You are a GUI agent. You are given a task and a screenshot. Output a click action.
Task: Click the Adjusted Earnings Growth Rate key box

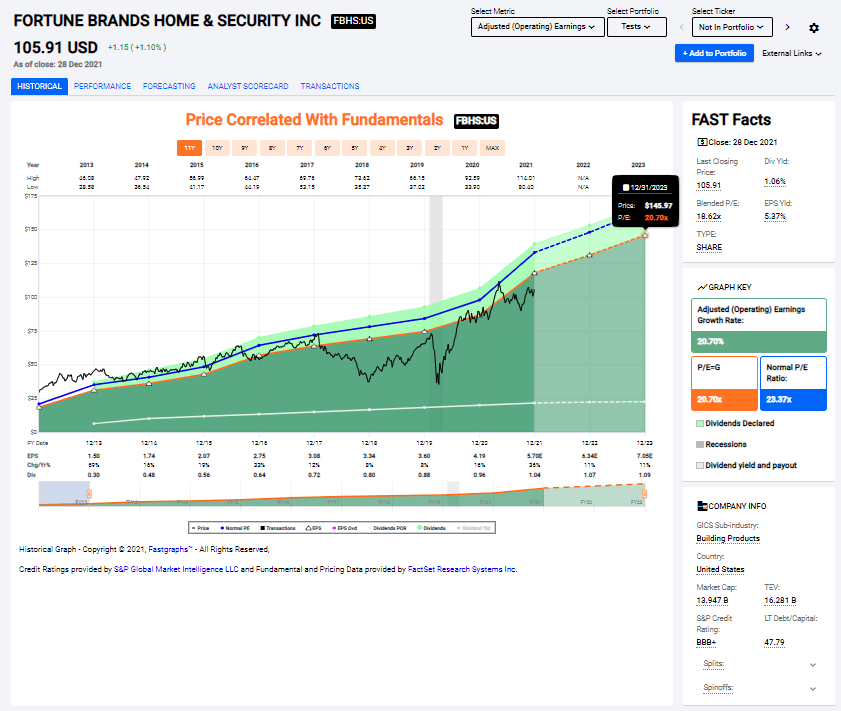coord(759,325)
